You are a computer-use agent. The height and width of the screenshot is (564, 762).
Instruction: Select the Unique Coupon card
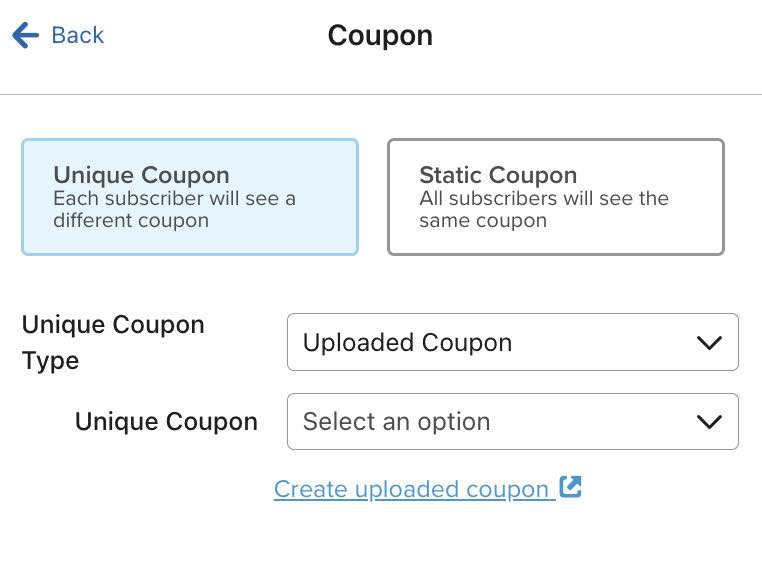[190, 197]
